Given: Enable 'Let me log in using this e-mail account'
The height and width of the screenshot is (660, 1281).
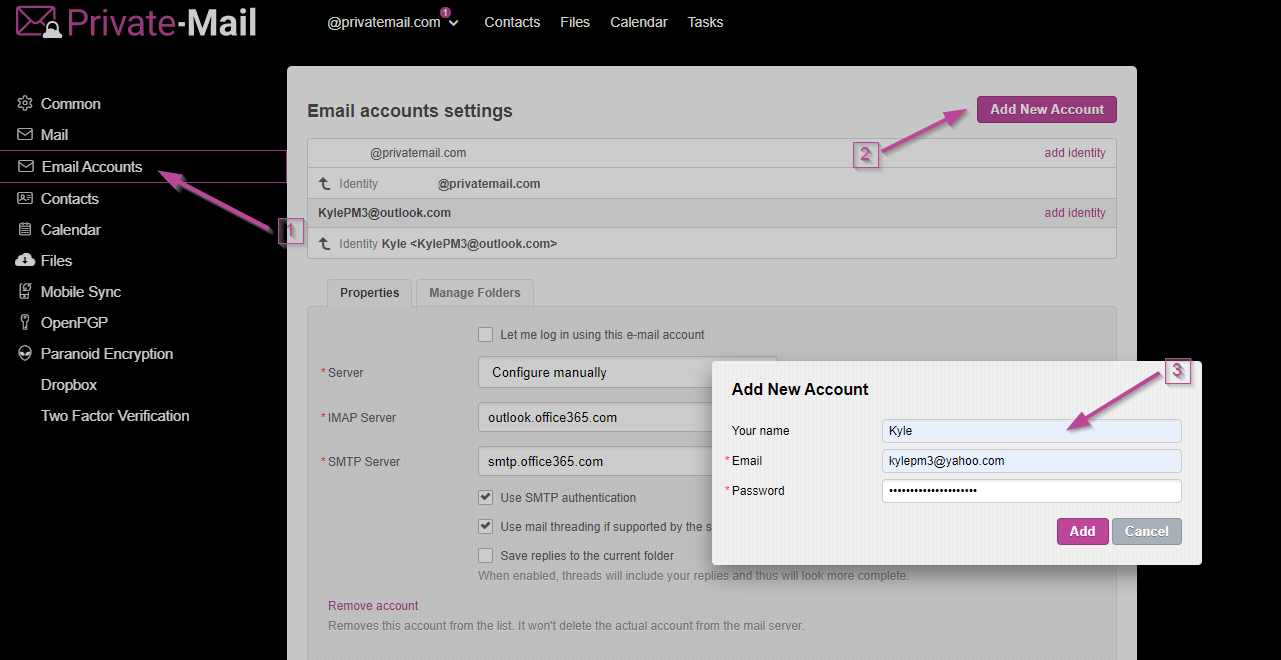Looking at the screenshot, I should (485, 335).
